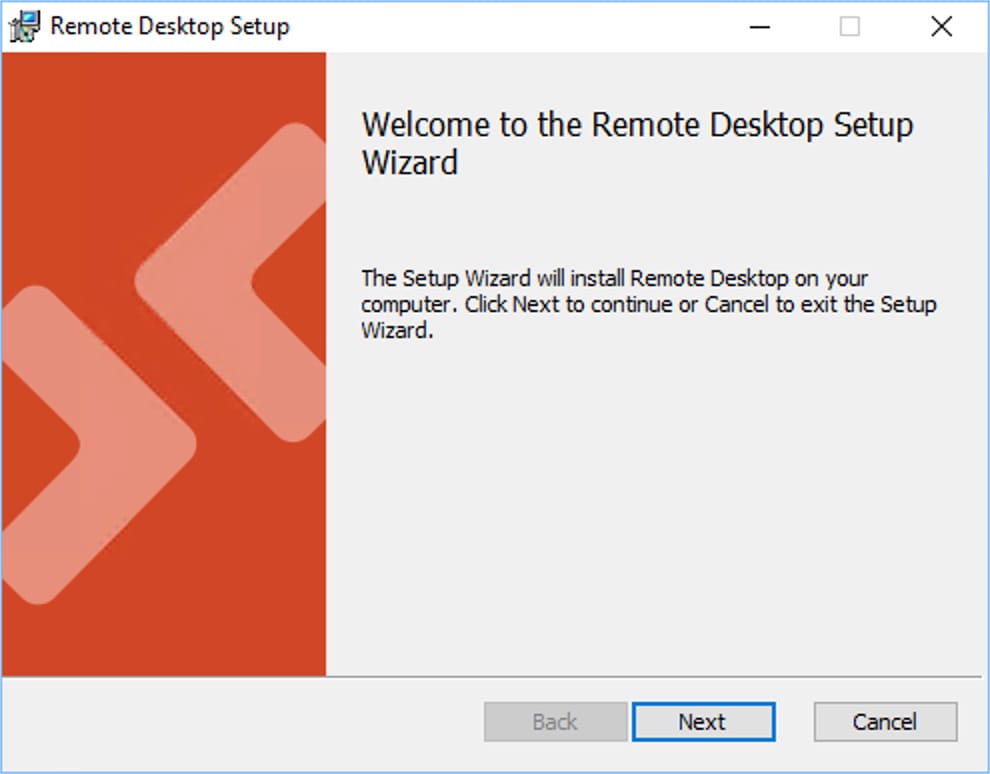Screen dimensions: 990x774
Task: Cancel the Remote Desktop setup
Action: pos(885,721)
